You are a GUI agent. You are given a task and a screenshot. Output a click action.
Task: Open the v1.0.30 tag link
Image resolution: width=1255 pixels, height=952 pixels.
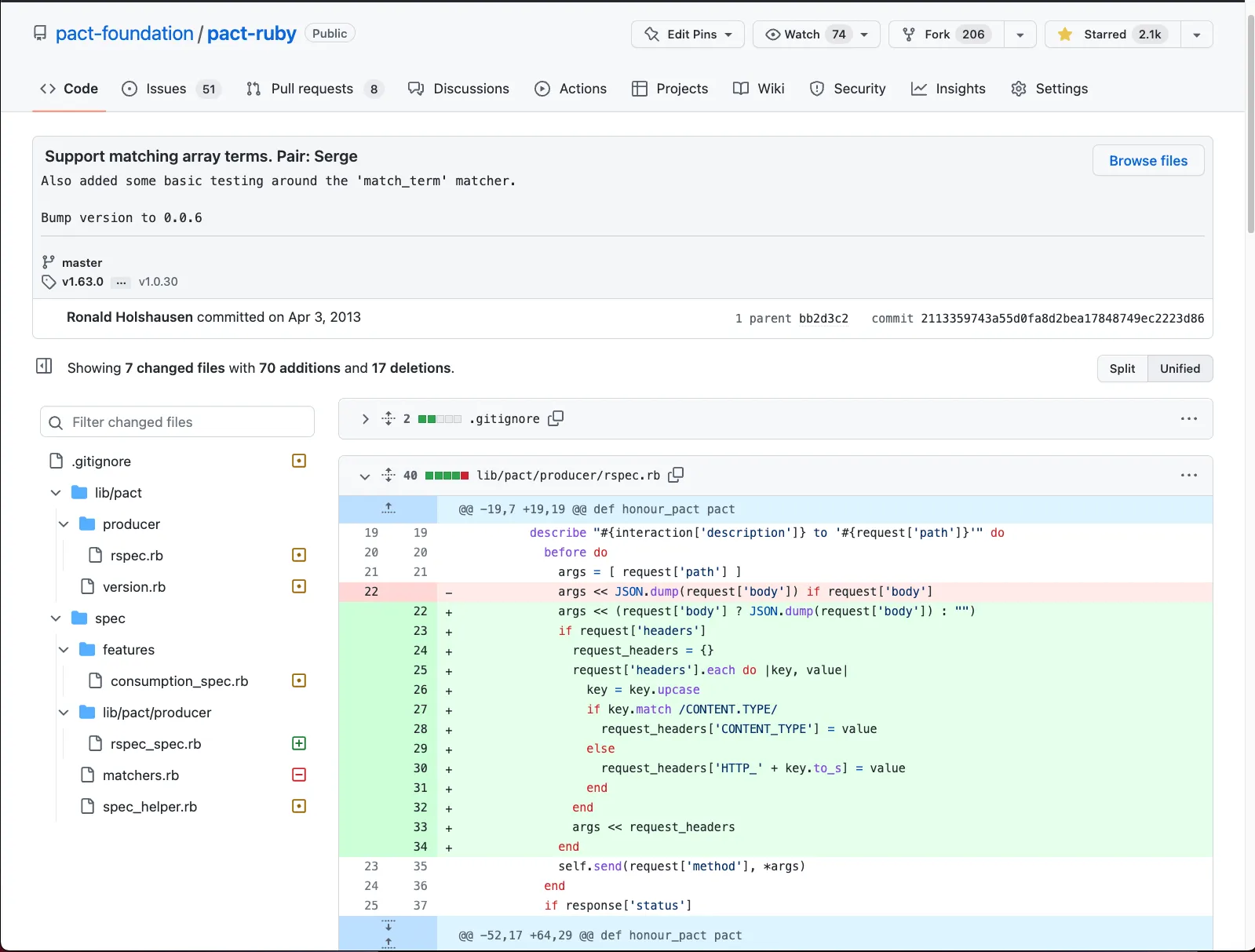(159, 282)
